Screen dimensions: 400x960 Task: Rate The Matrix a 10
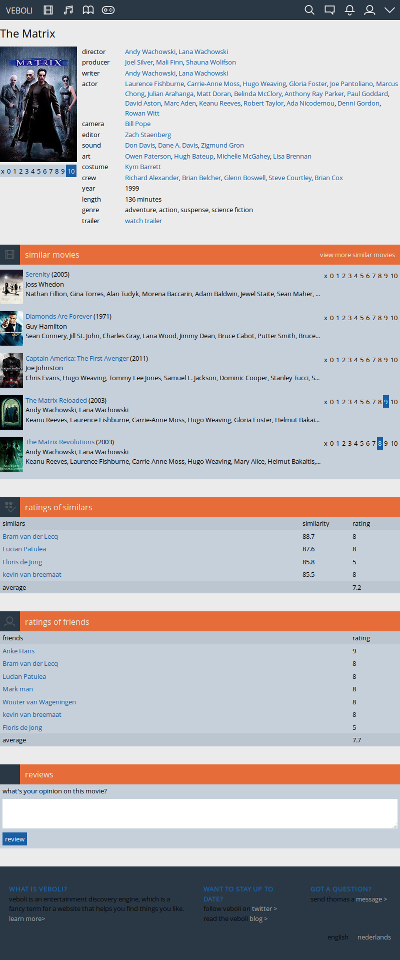pos(71,171)
